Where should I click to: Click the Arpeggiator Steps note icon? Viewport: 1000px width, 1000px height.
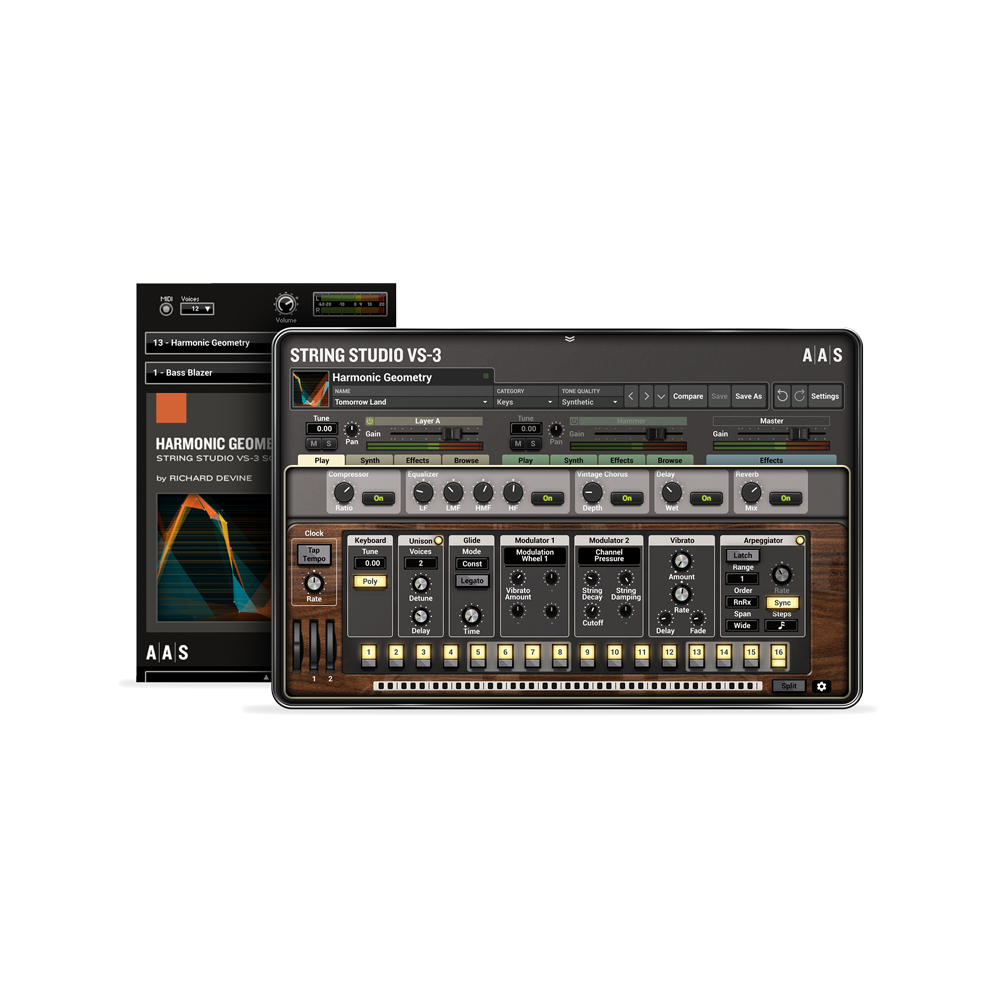781,626
